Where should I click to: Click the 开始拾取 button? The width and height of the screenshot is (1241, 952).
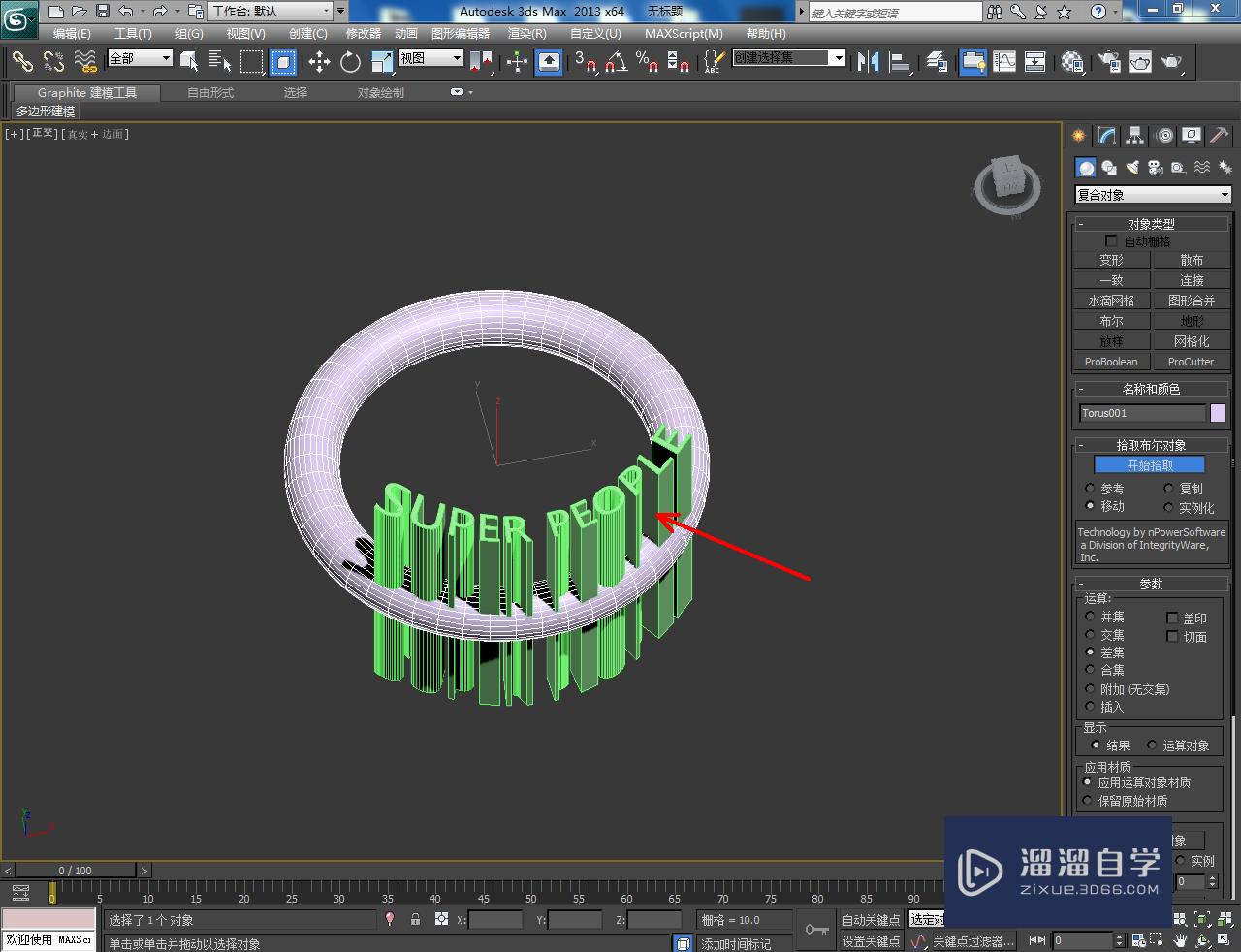(x=1150, y=465)
